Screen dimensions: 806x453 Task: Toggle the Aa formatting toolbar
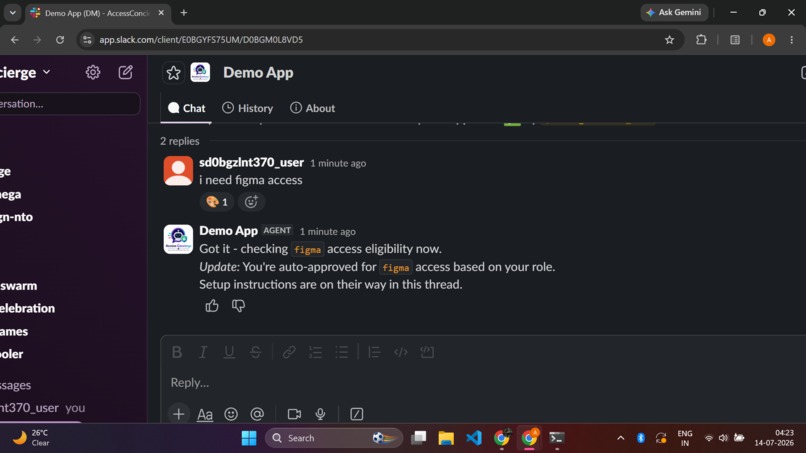[x=205, y=414]
